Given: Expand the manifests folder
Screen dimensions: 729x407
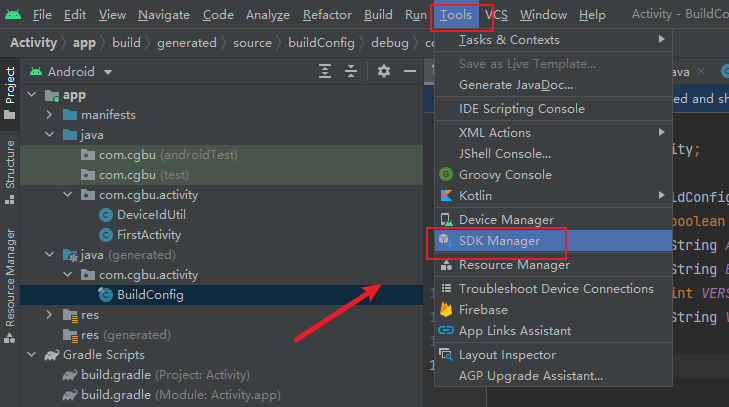Looking at the screenshot, I should coord(49,115).
